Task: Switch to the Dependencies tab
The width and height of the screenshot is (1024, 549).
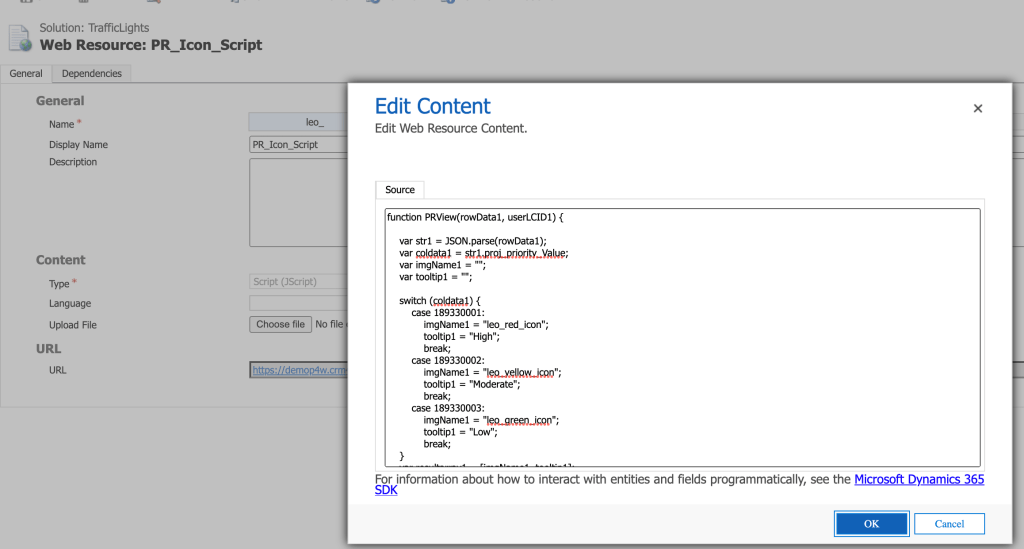Action: (91, 74)
